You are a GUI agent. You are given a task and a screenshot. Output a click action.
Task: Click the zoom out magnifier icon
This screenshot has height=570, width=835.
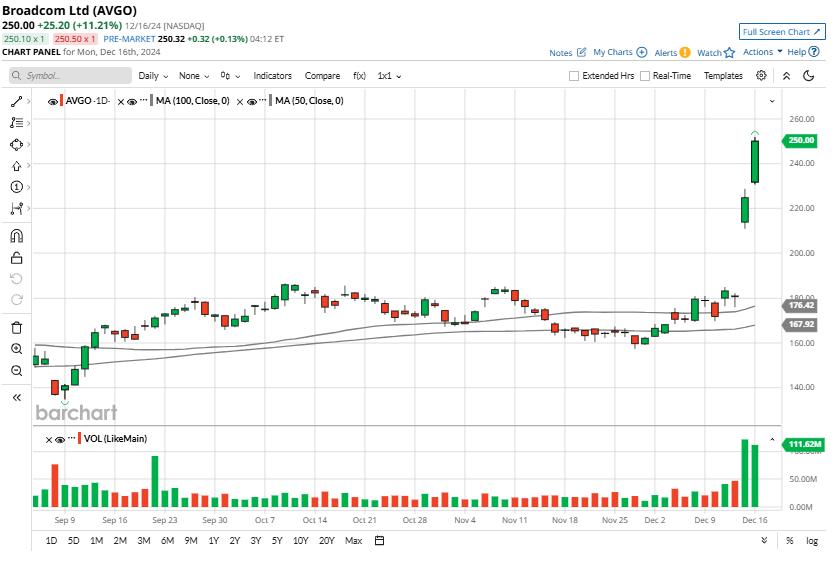17,371
